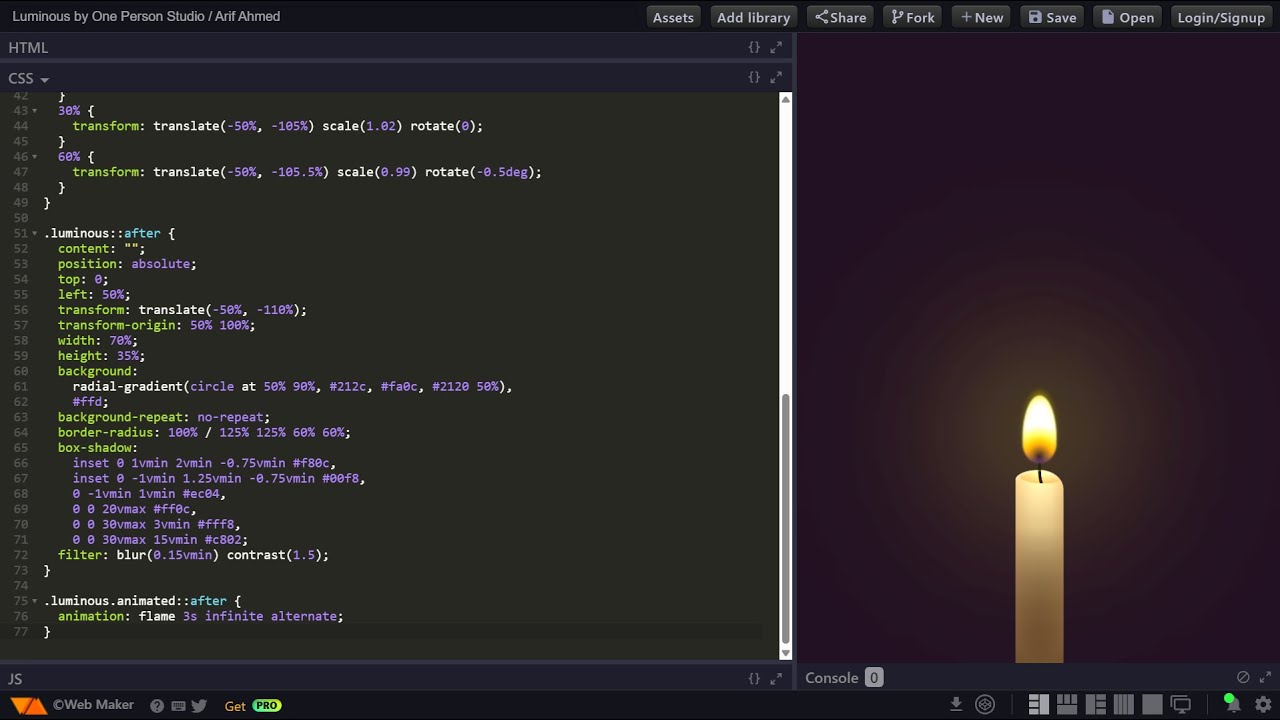Image resolution: width=1280 pixels, height=720 pixels.
Task: Download the creation as a file
Action: [956, 705]
